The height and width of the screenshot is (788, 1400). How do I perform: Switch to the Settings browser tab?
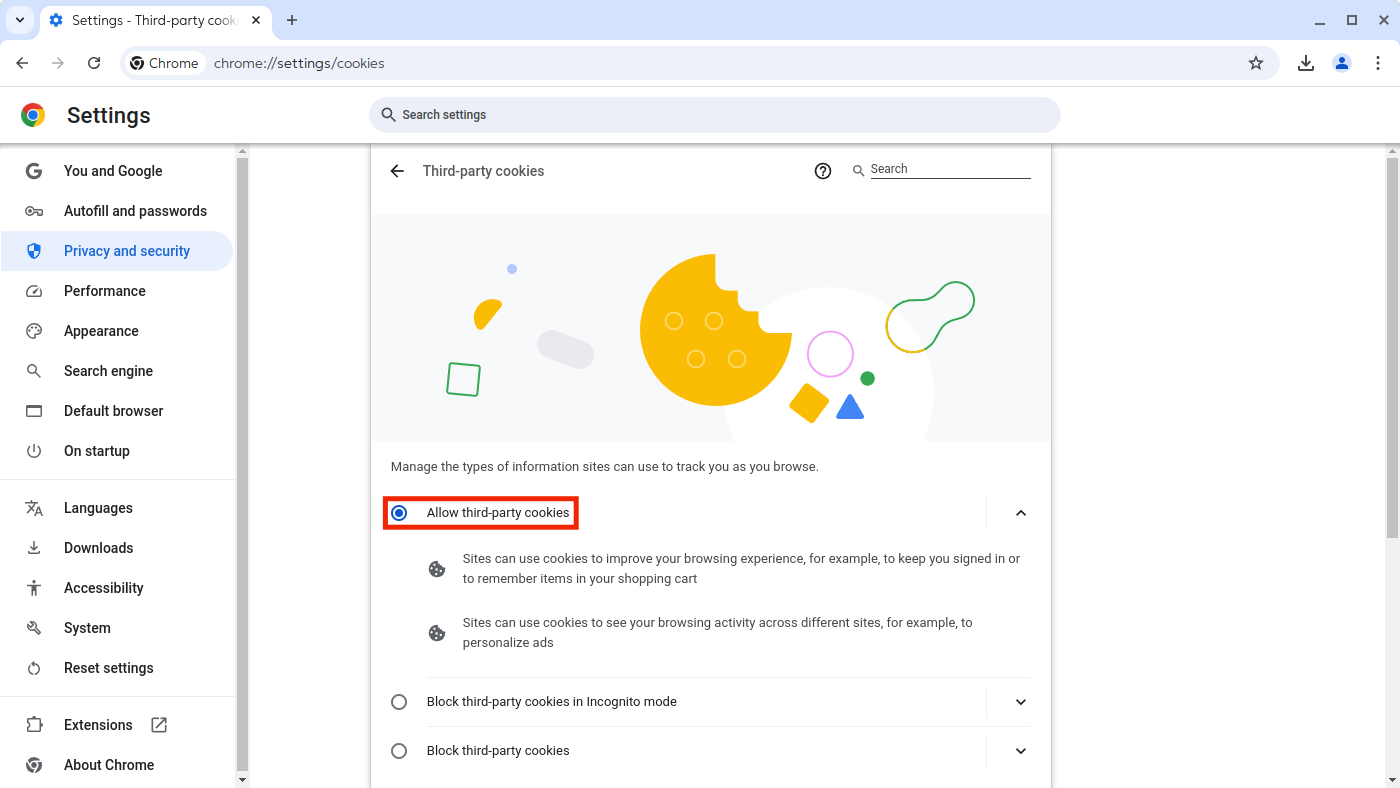(150, 20)
